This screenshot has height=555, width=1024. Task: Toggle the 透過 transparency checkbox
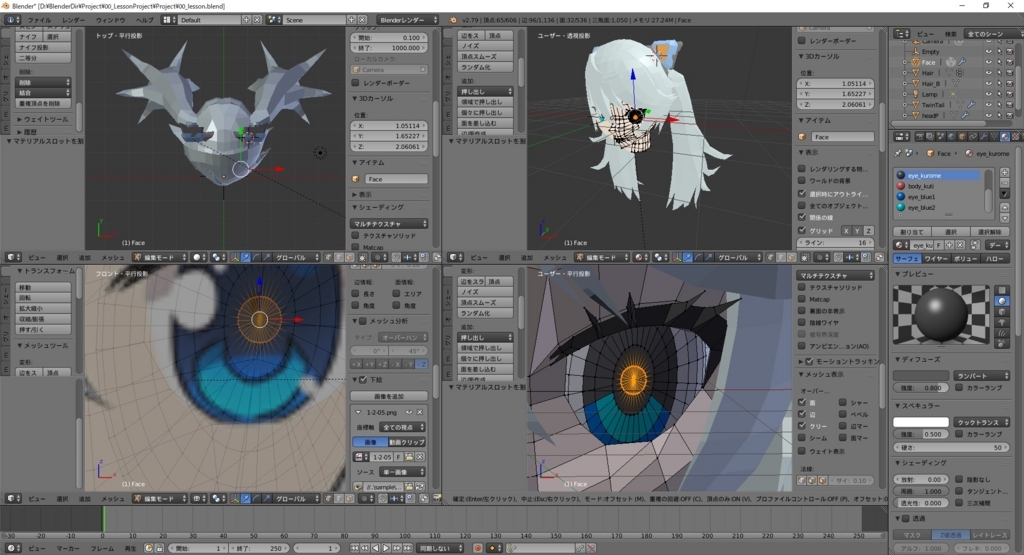tap(906, 518)
